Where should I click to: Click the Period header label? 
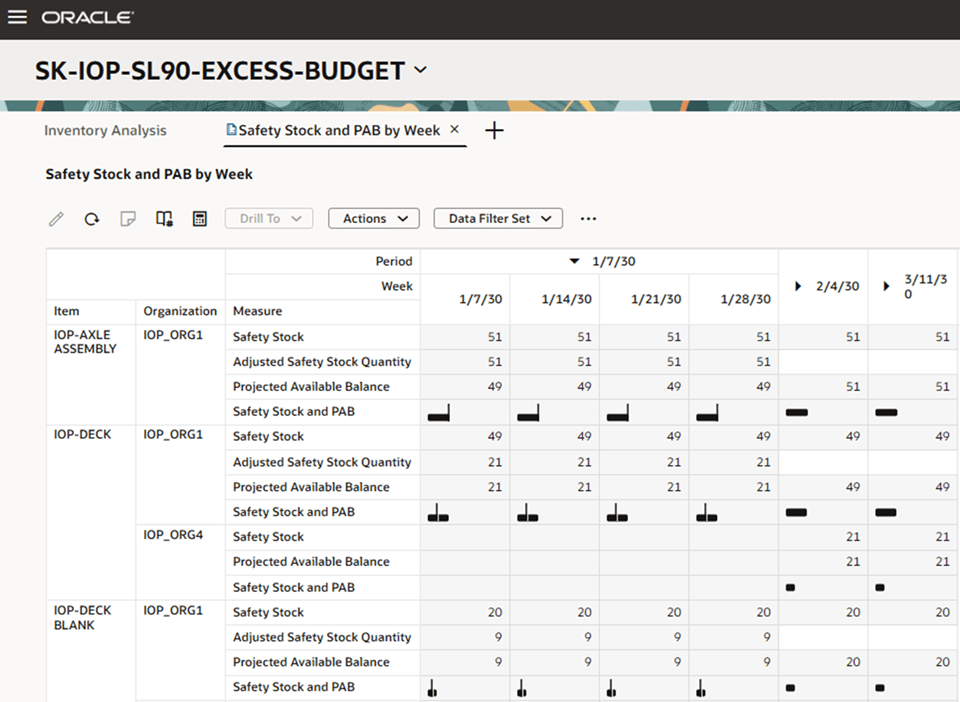394,261
